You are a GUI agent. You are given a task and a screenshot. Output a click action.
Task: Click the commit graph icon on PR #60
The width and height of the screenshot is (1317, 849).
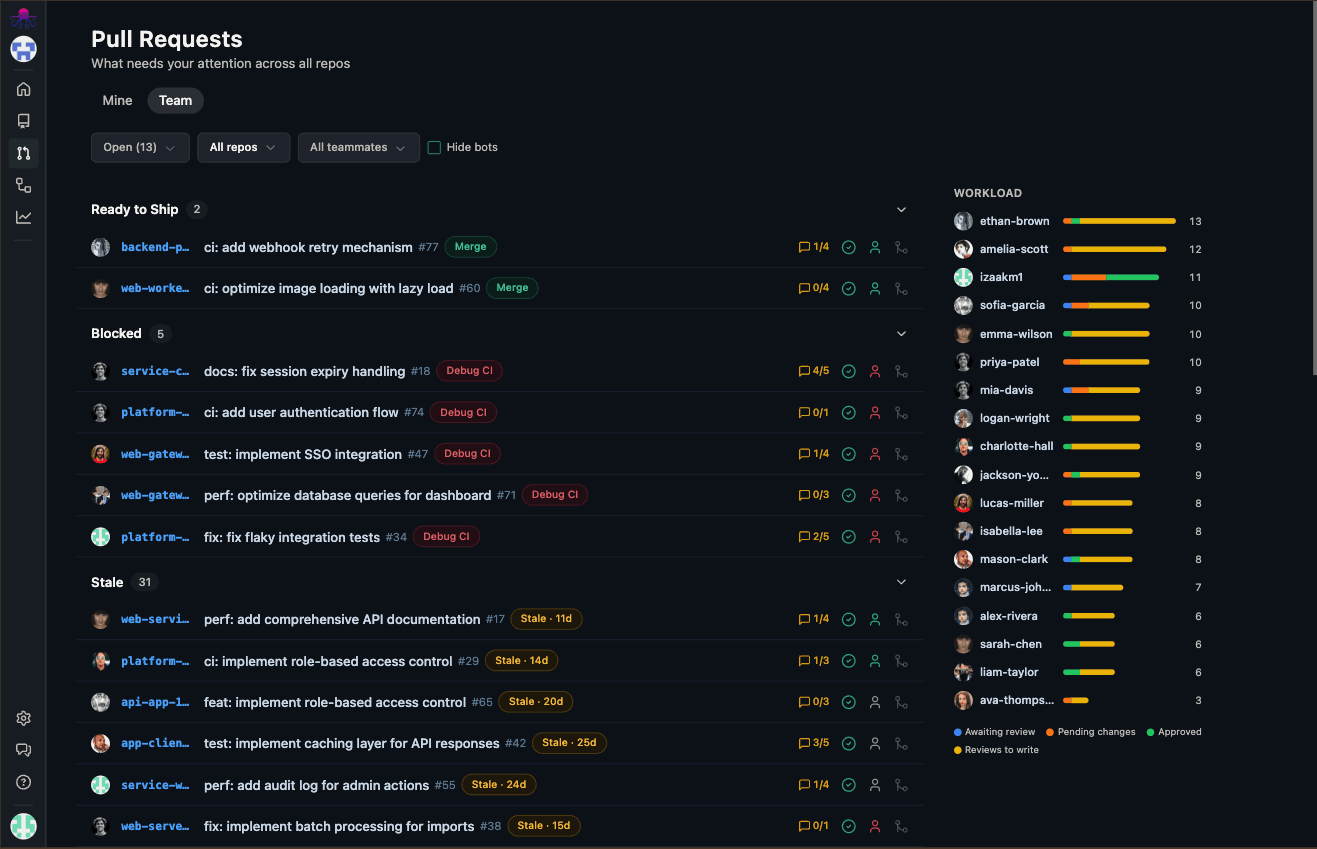(900, 288)
